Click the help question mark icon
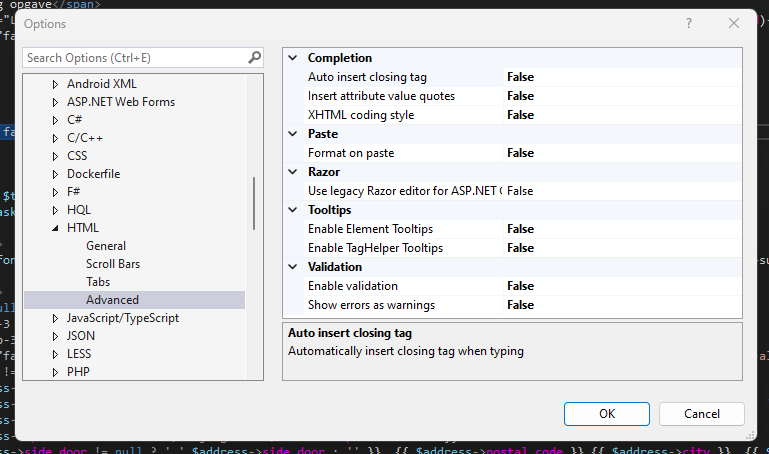This screenshot has height=454, width=769. [689, 23]
